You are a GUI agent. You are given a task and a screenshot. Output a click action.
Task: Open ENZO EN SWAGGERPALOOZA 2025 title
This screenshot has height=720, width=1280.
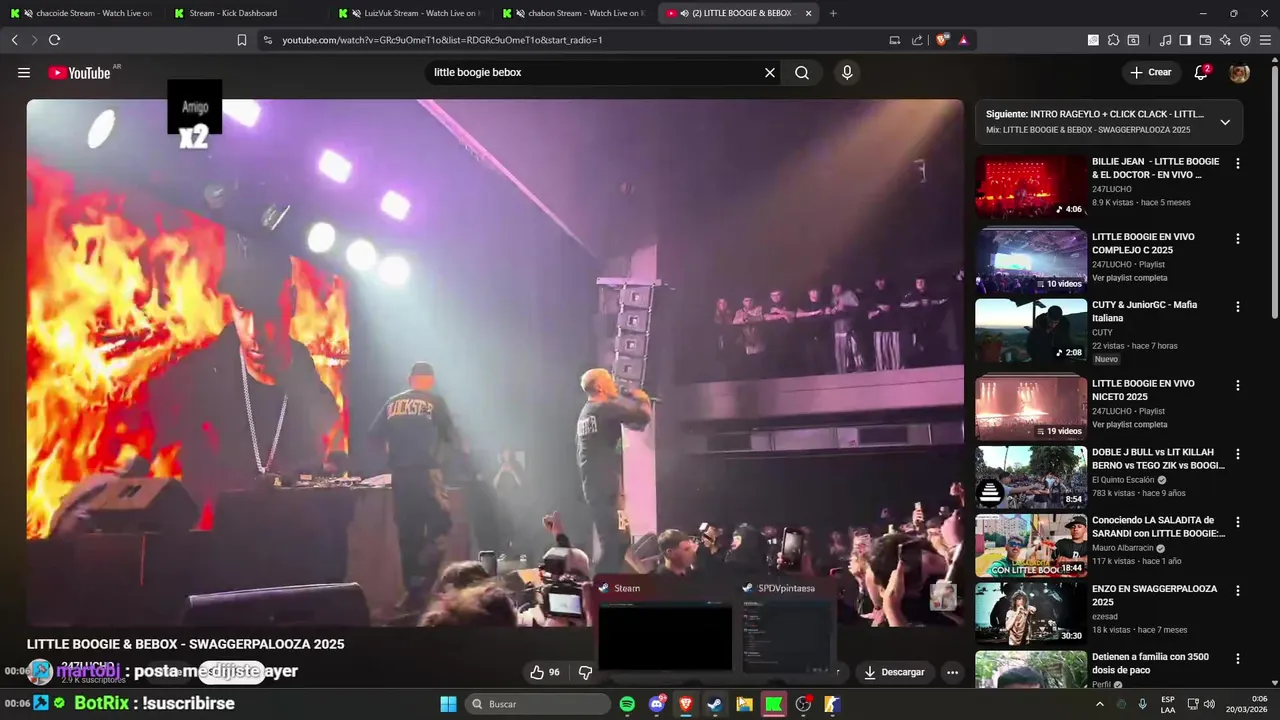[x=1154, y=595]
